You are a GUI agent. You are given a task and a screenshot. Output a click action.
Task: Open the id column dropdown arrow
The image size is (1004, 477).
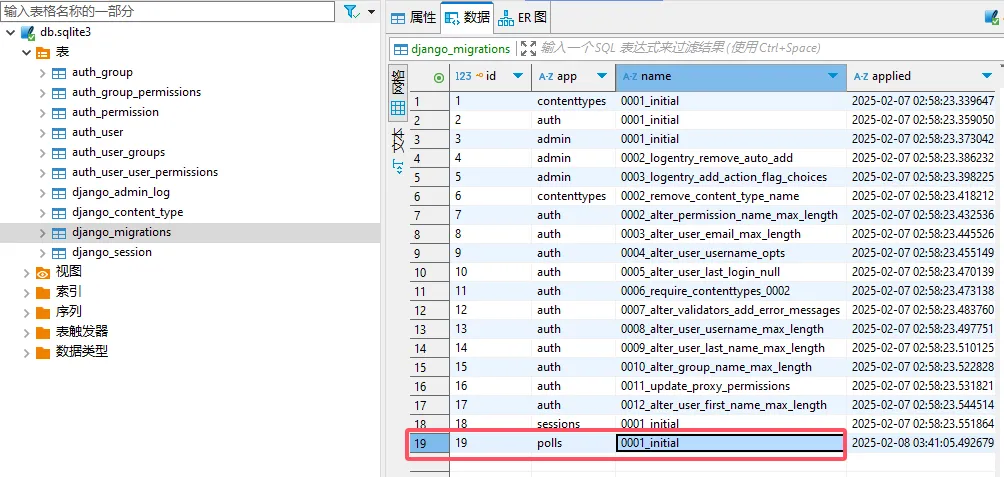pyautogui.click(x=519, y=76)
